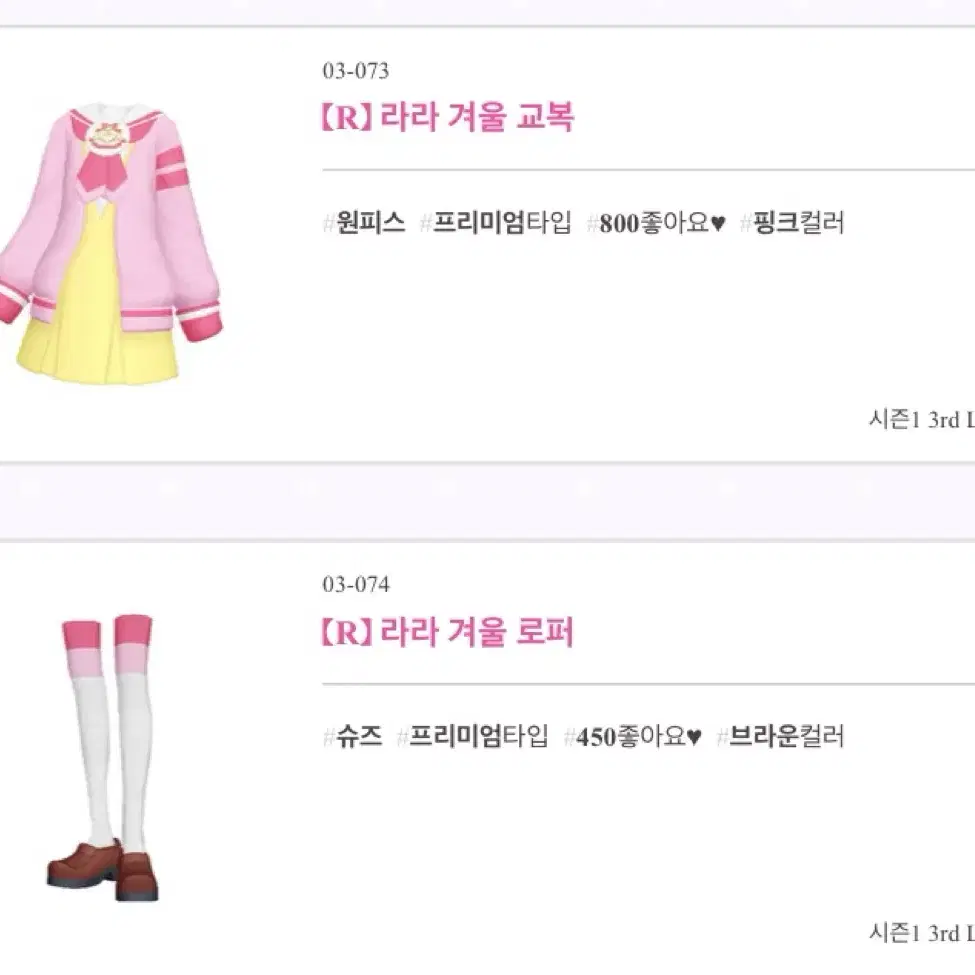Click item number 03-074
This screenshot has height=975, width=975.
pyautogui.click(x=356, y=585)
